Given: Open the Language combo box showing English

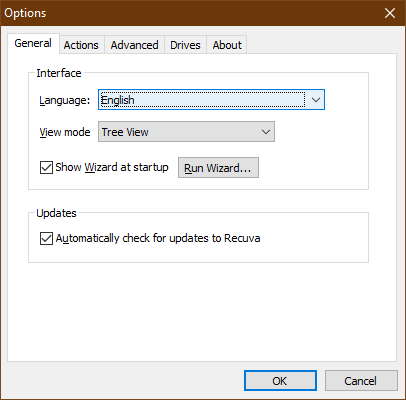Looking at the screenshot, I should pos(211,99).
